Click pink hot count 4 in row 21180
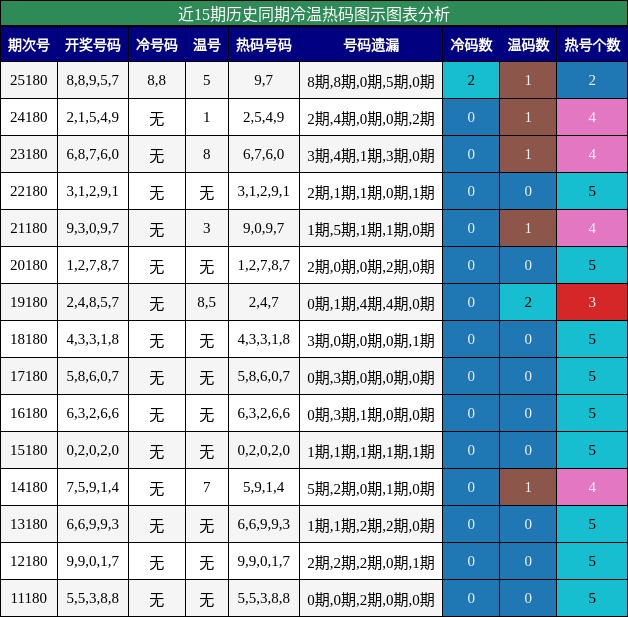This screenshot has height=617, width=628. coord(592,228)
